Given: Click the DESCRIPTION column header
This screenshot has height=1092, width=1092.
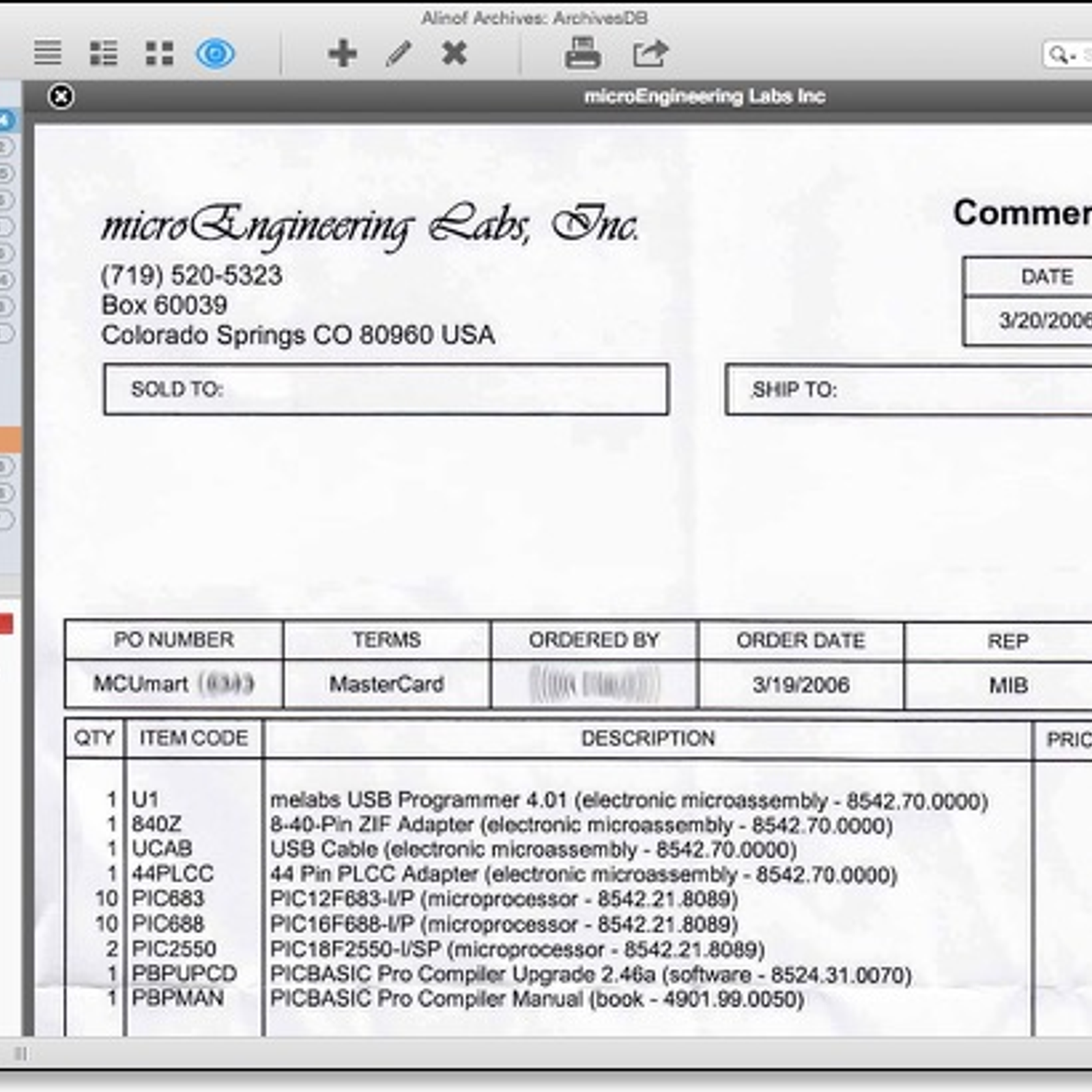Looking at the screenshot, I should click(x=648, y=738).
